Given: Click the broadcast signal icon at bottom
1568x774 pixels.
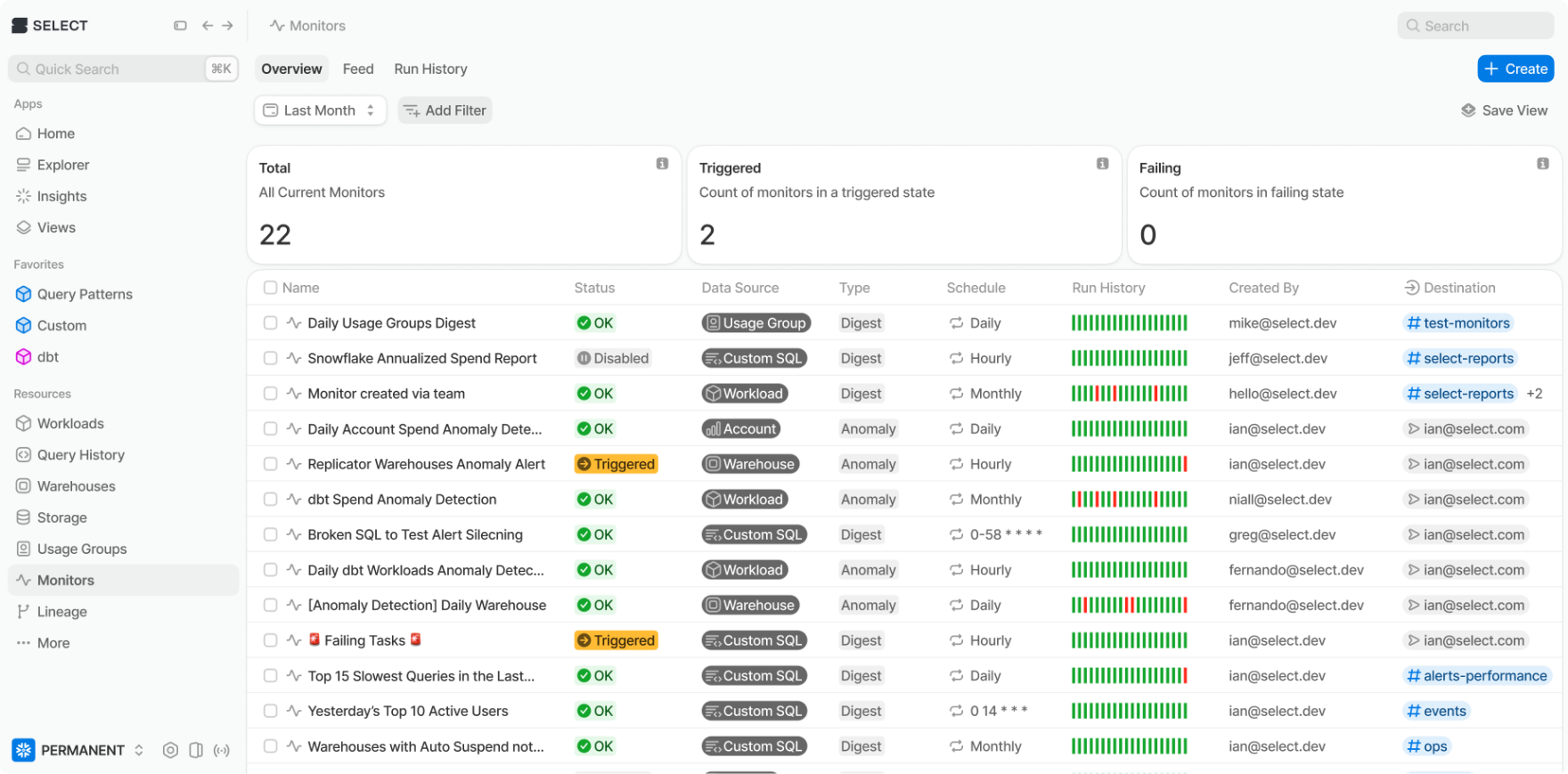Looking at the screenshot, I should (222, 750).
